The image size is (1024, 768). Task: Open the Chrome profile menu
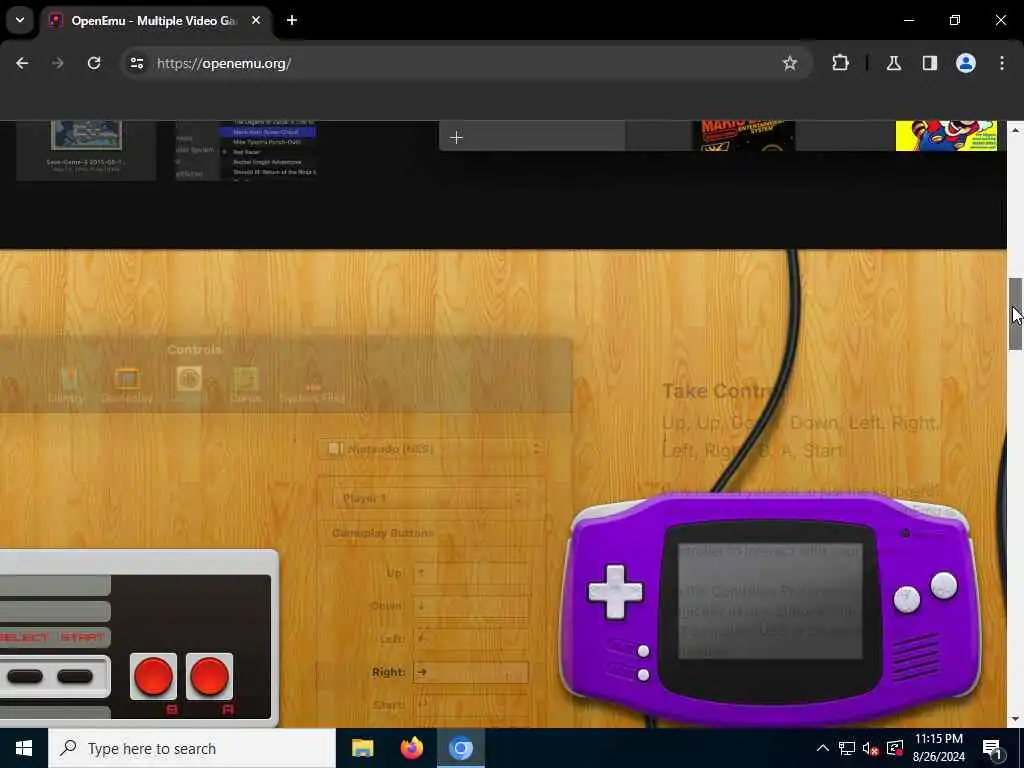pyautogui.click(x=965, y=63)
